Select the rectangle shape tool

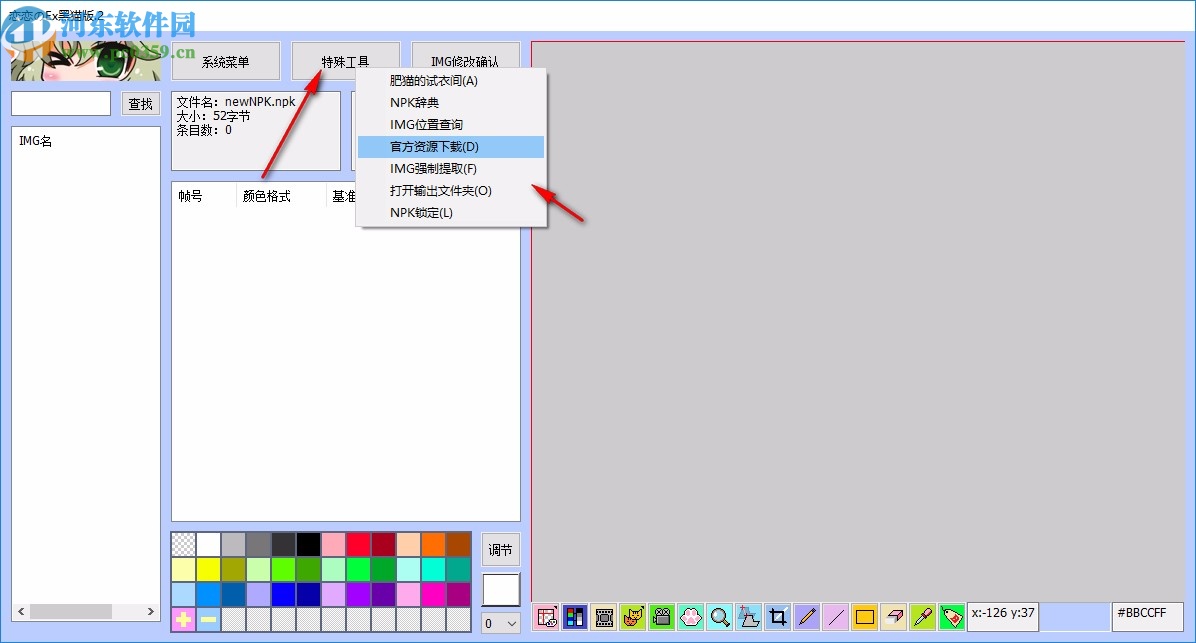point(864,616)
